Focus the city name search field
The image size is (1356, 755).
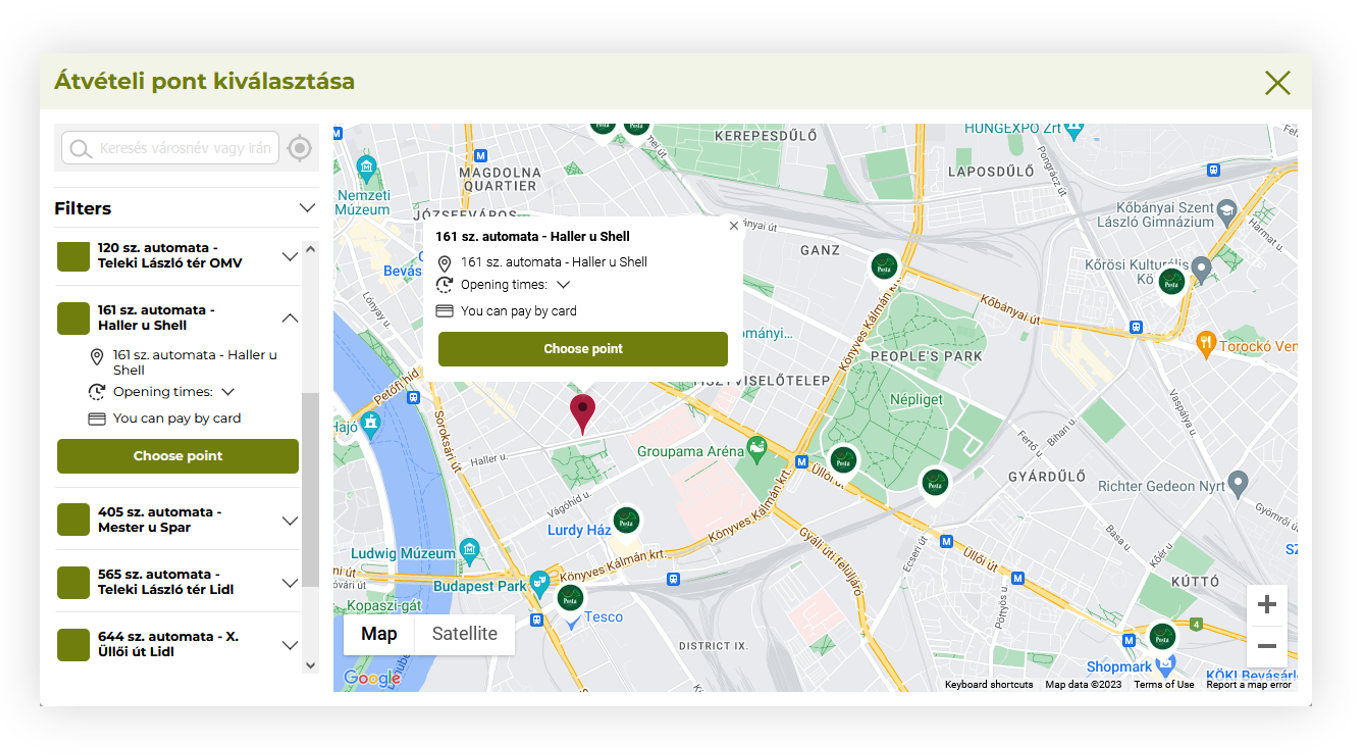(170, 148)
